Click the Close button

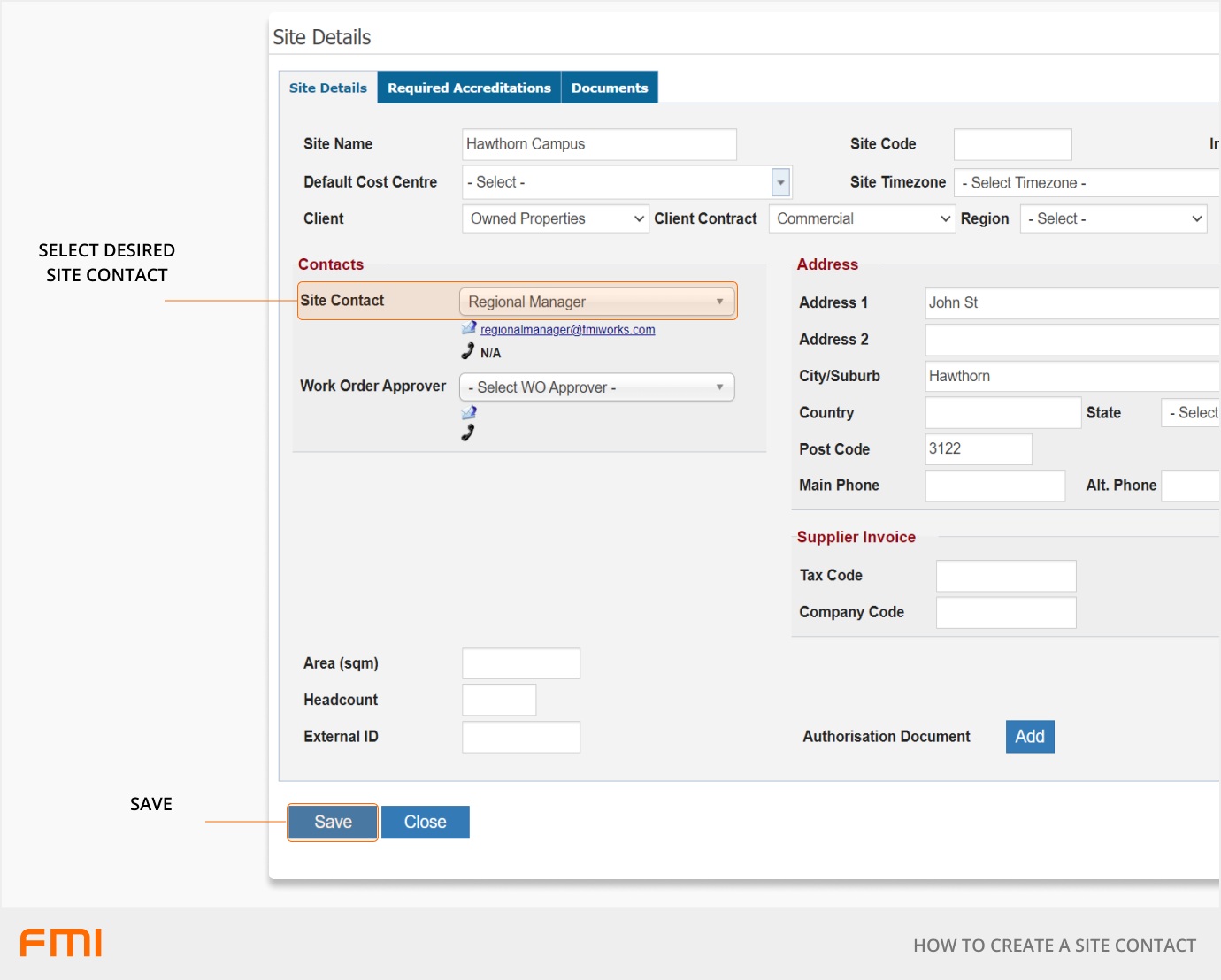pos(425,822)
